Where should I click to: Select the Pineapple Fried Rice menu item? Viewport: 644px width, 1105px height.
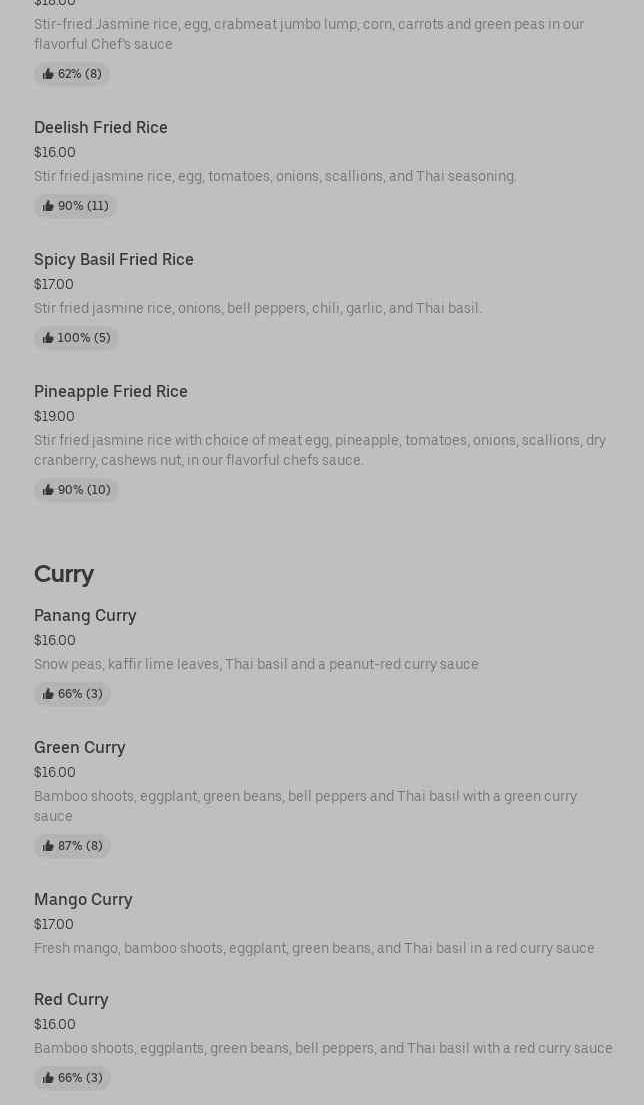tap(111, 392)
